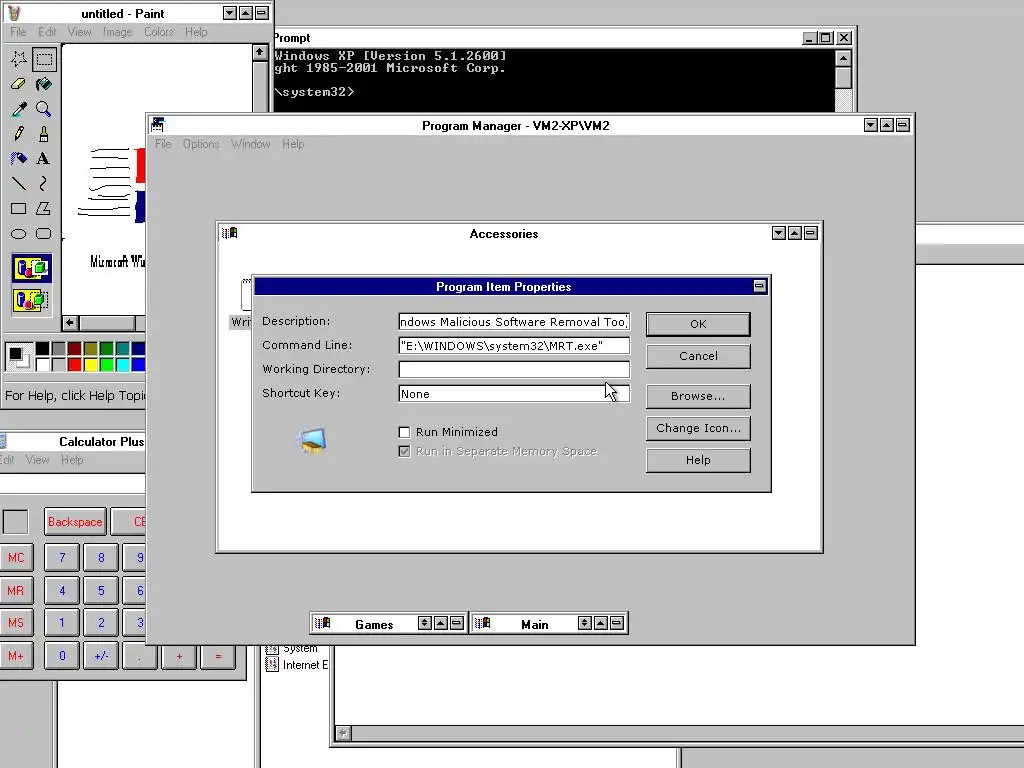Select the Rectangle shape tool in Paint
This screenshot has width=1024, height=768.
coord(18,208)
